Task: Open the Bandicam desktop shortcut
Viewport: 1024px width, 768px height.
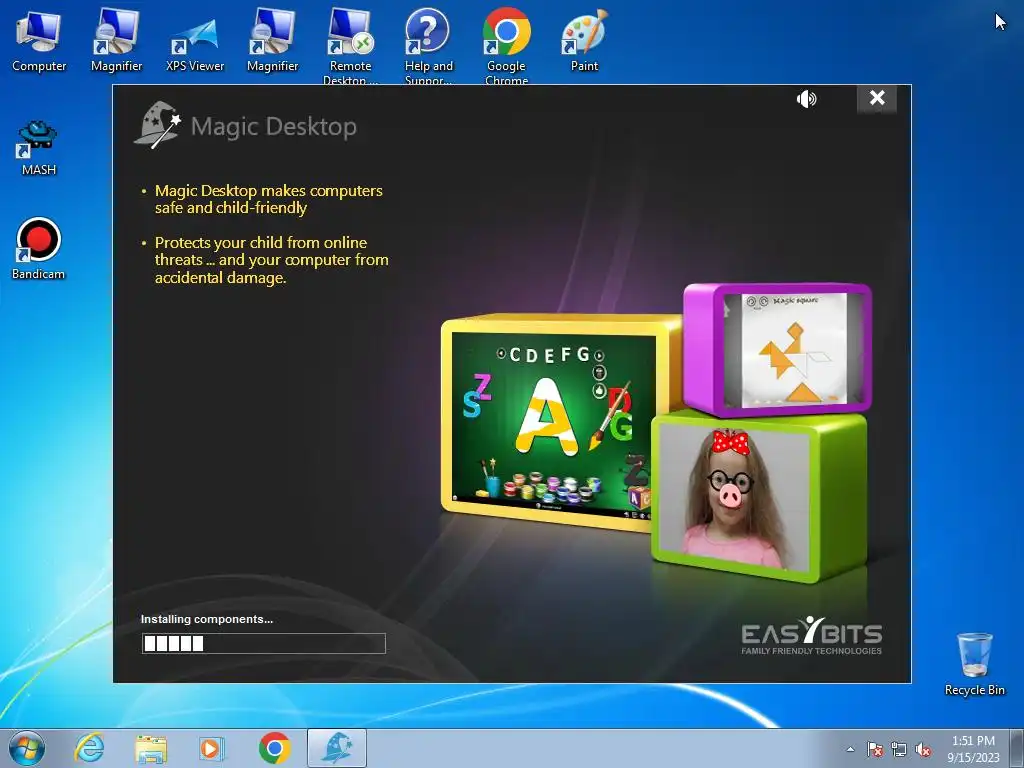Action: pos(39,249)
